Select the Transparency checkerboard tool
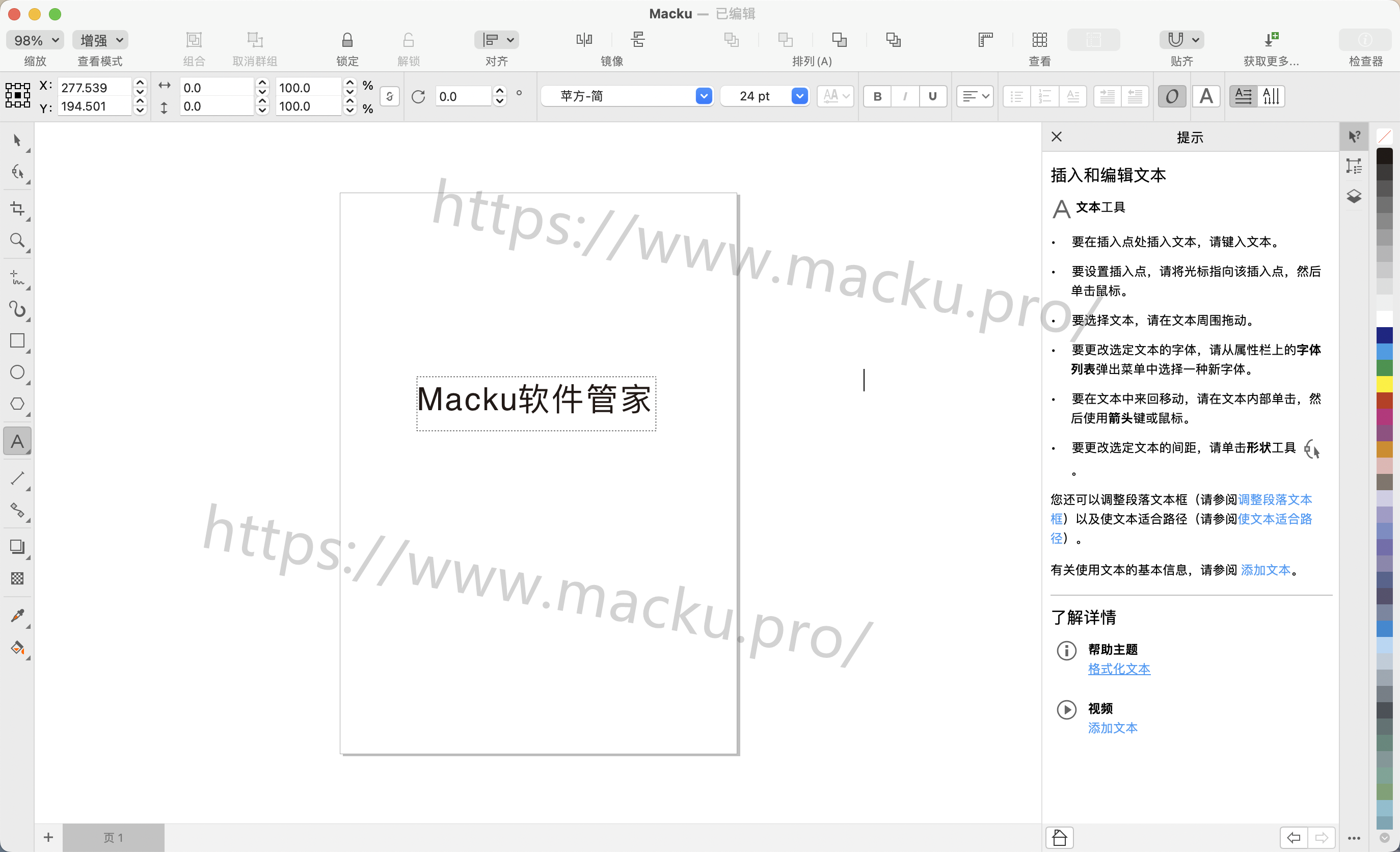 click(17, 578)
